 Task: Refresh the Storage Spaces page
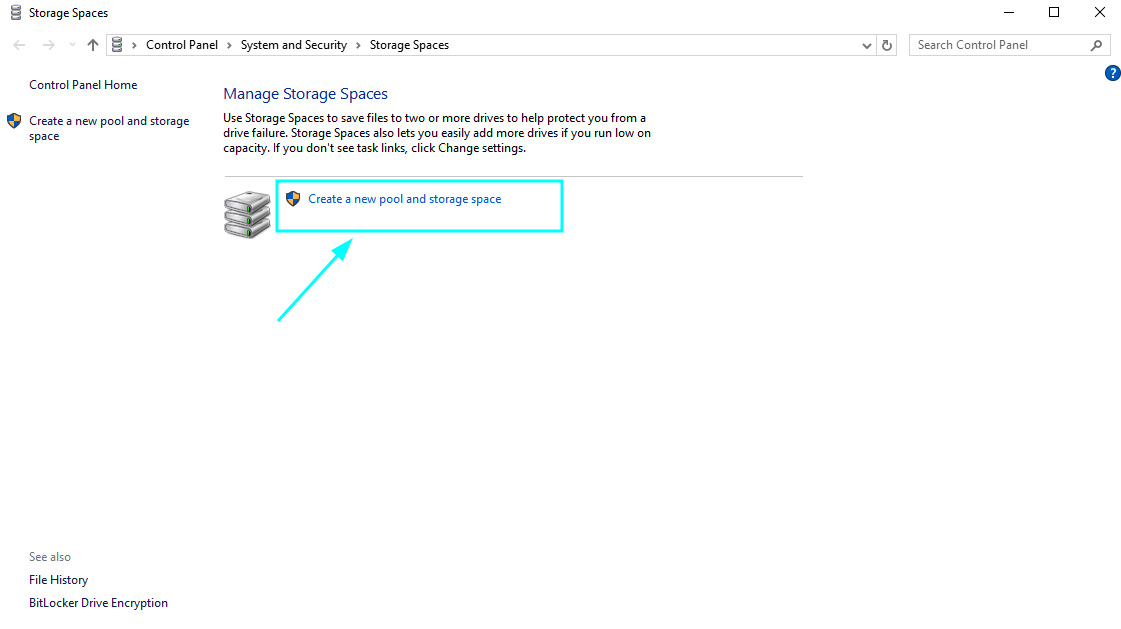coord(887,45)
